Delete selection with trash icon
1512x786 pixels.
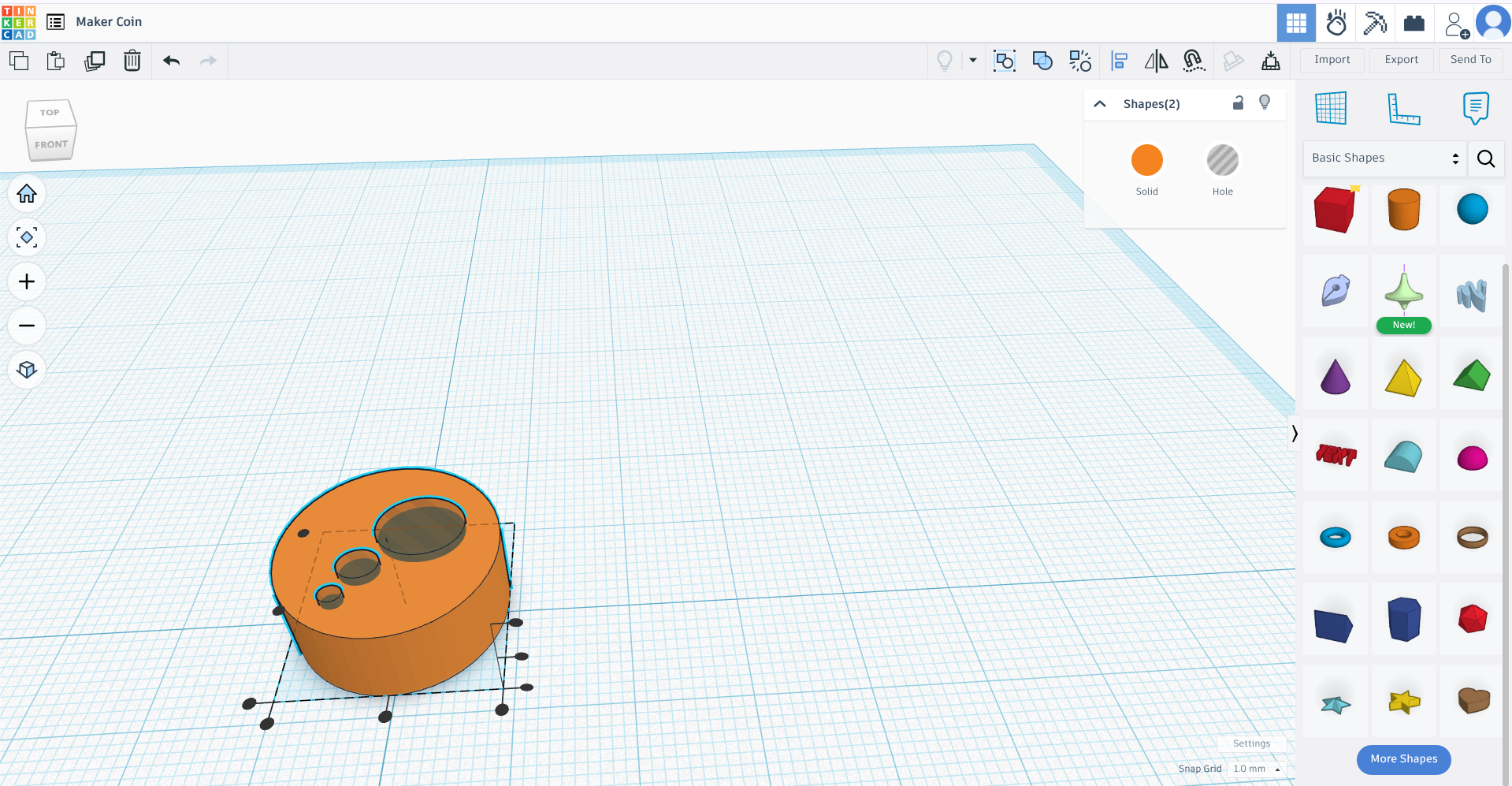[132, 61]
